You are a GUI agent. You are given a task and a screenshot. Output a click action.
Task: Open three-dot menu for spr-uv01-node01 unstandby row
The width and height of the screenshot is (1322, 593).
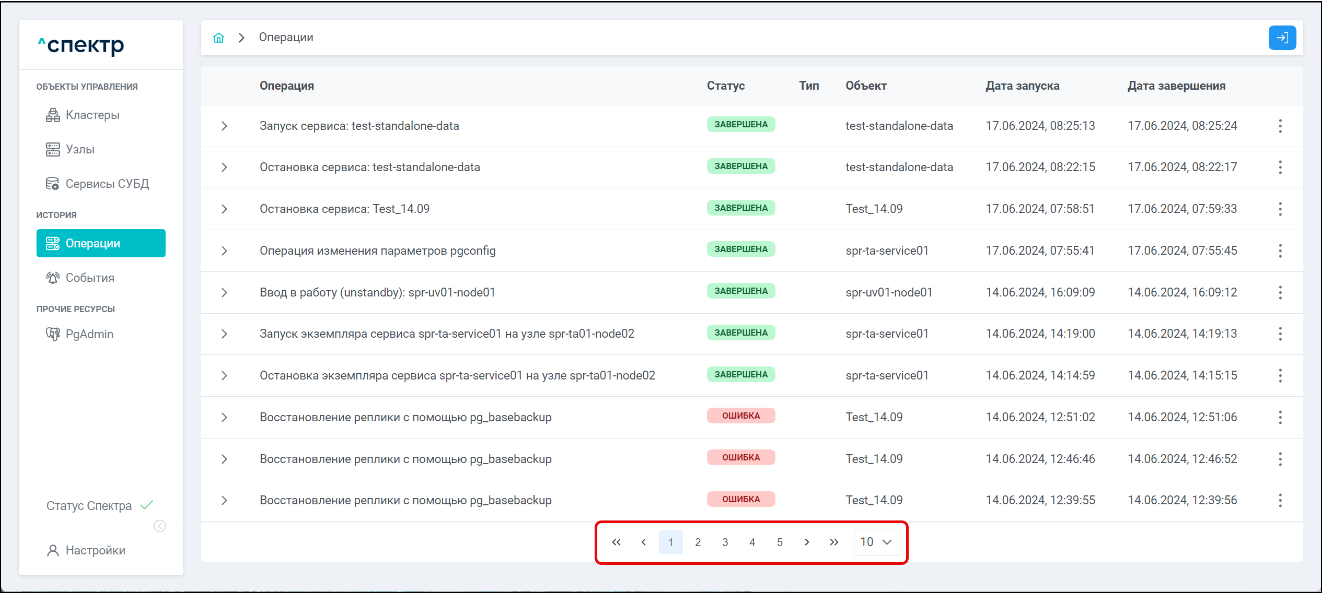click(1280, 293)
